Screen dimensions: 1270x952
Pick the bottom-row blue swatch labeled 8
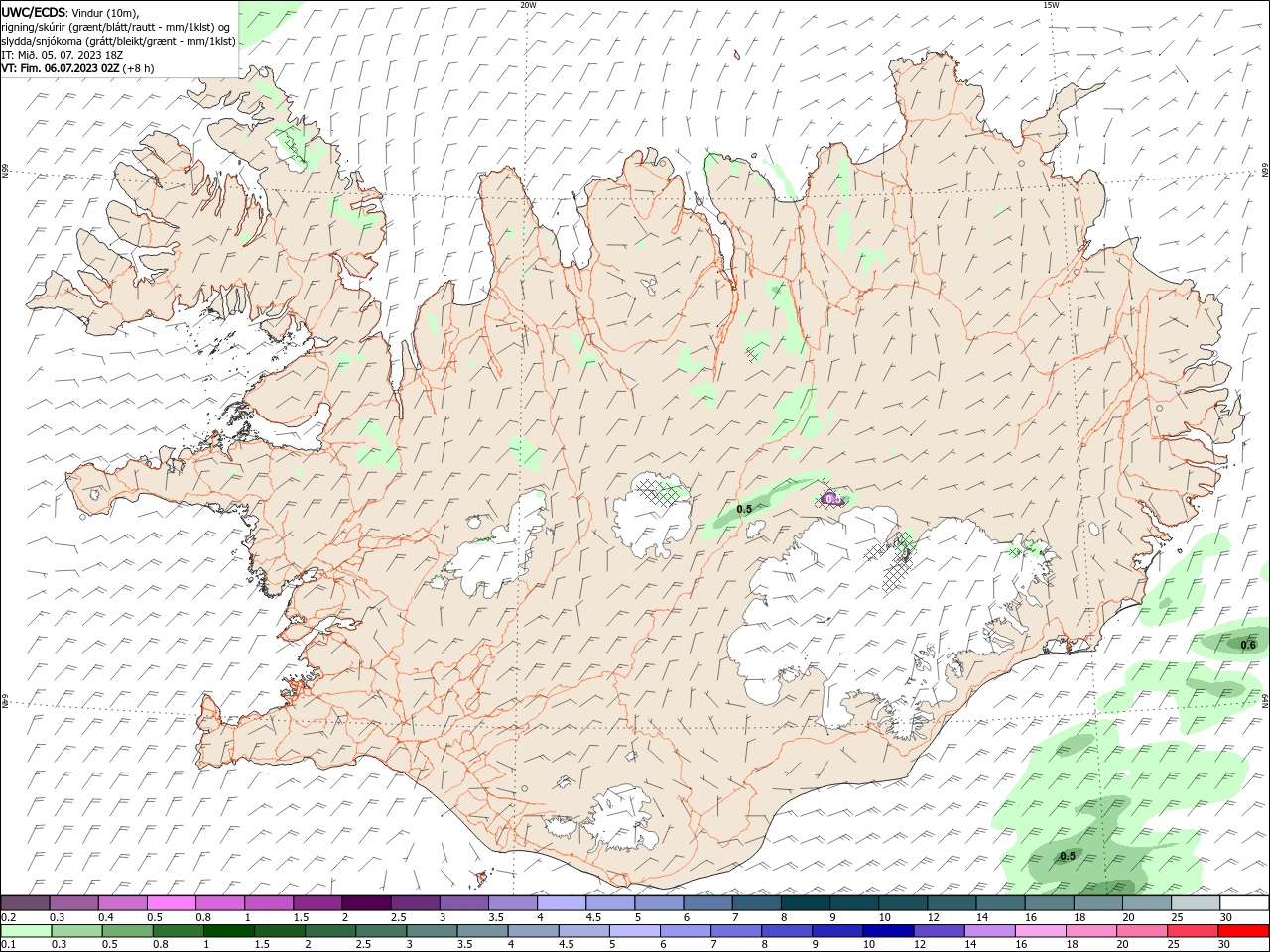tap(787, 930)
